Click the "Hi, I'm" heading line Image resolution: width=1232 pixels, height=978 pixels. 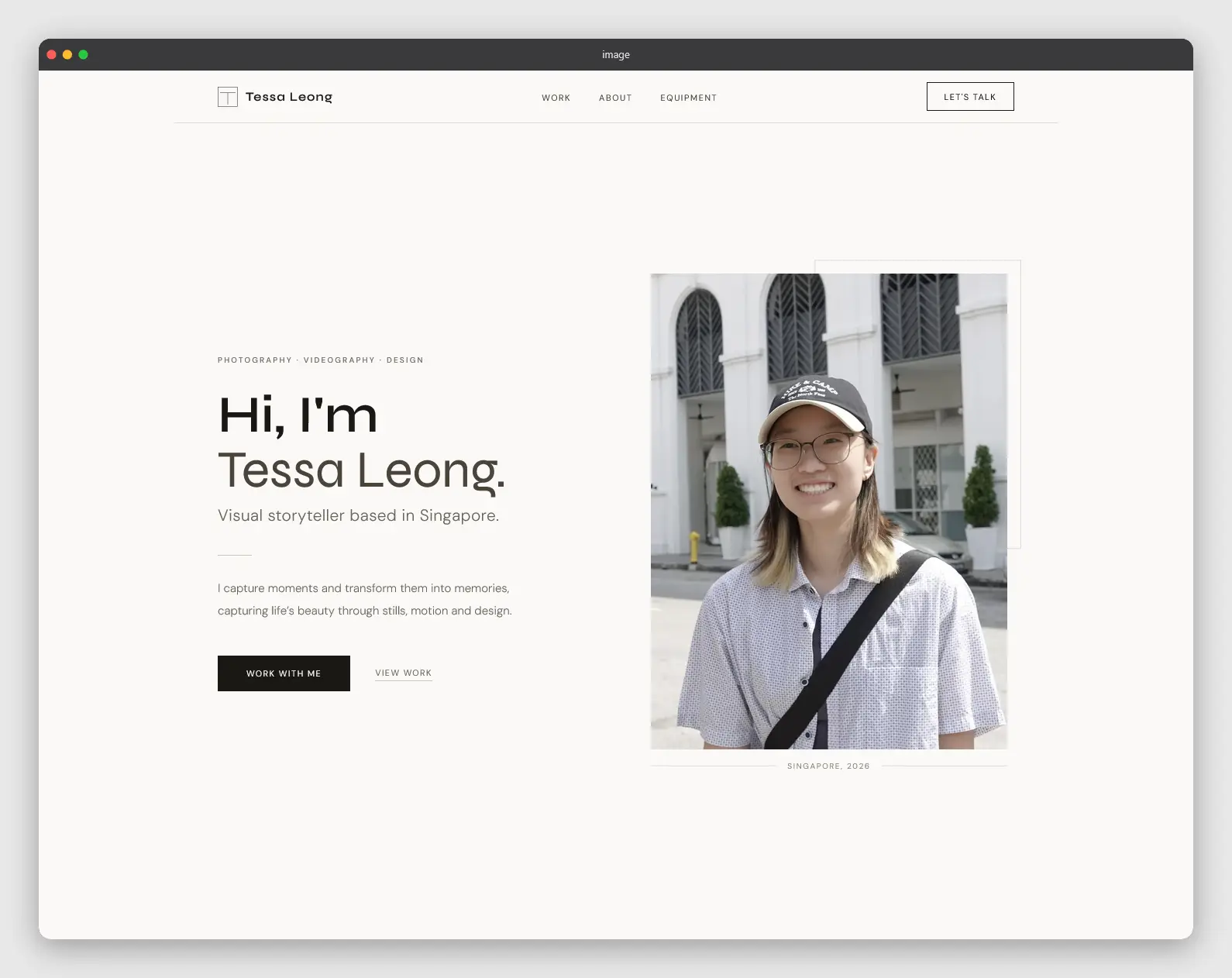click(x=298, y=415)
